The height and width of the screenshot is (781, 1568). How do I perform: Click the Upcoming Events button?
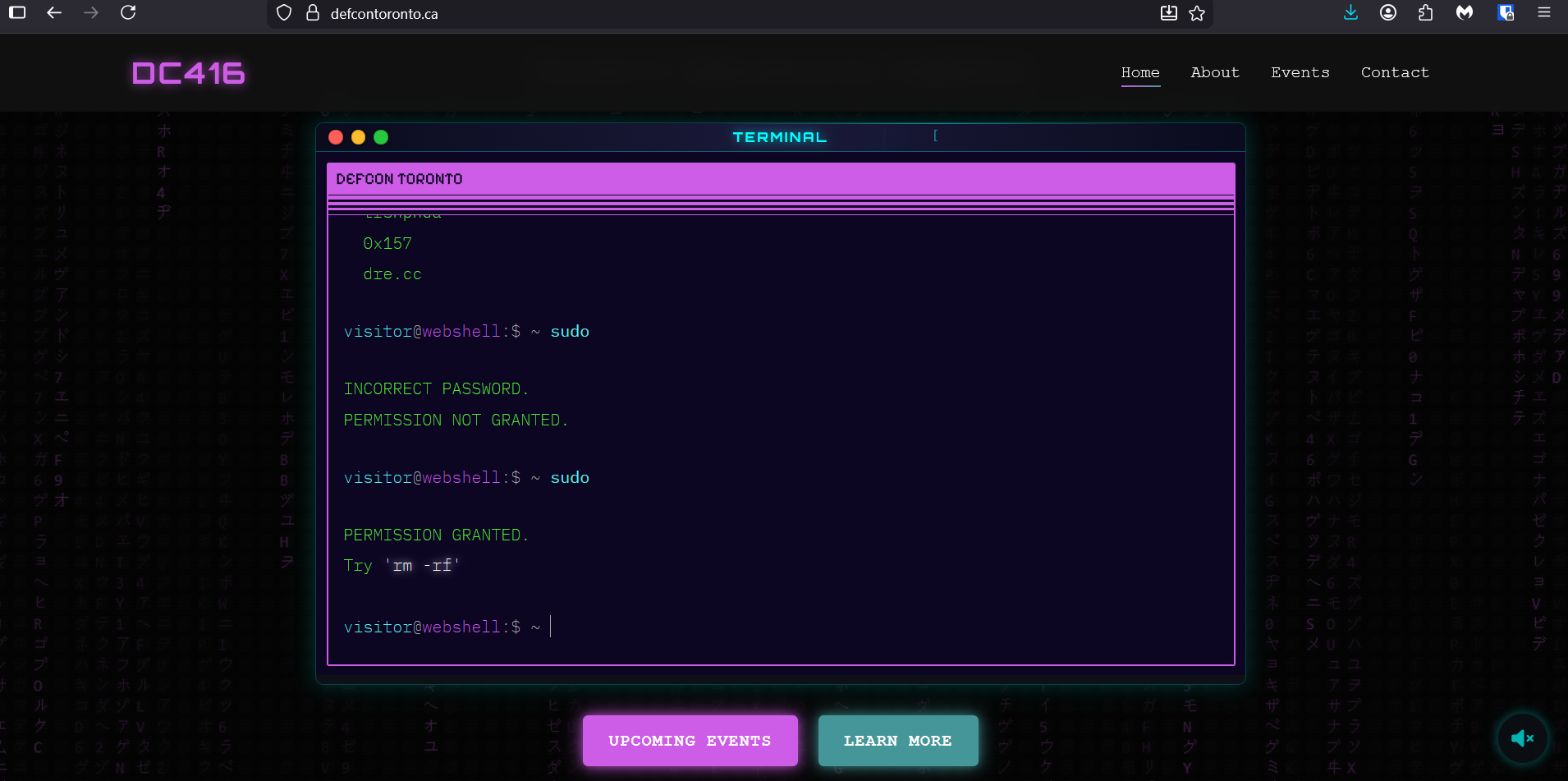[690, 741]
